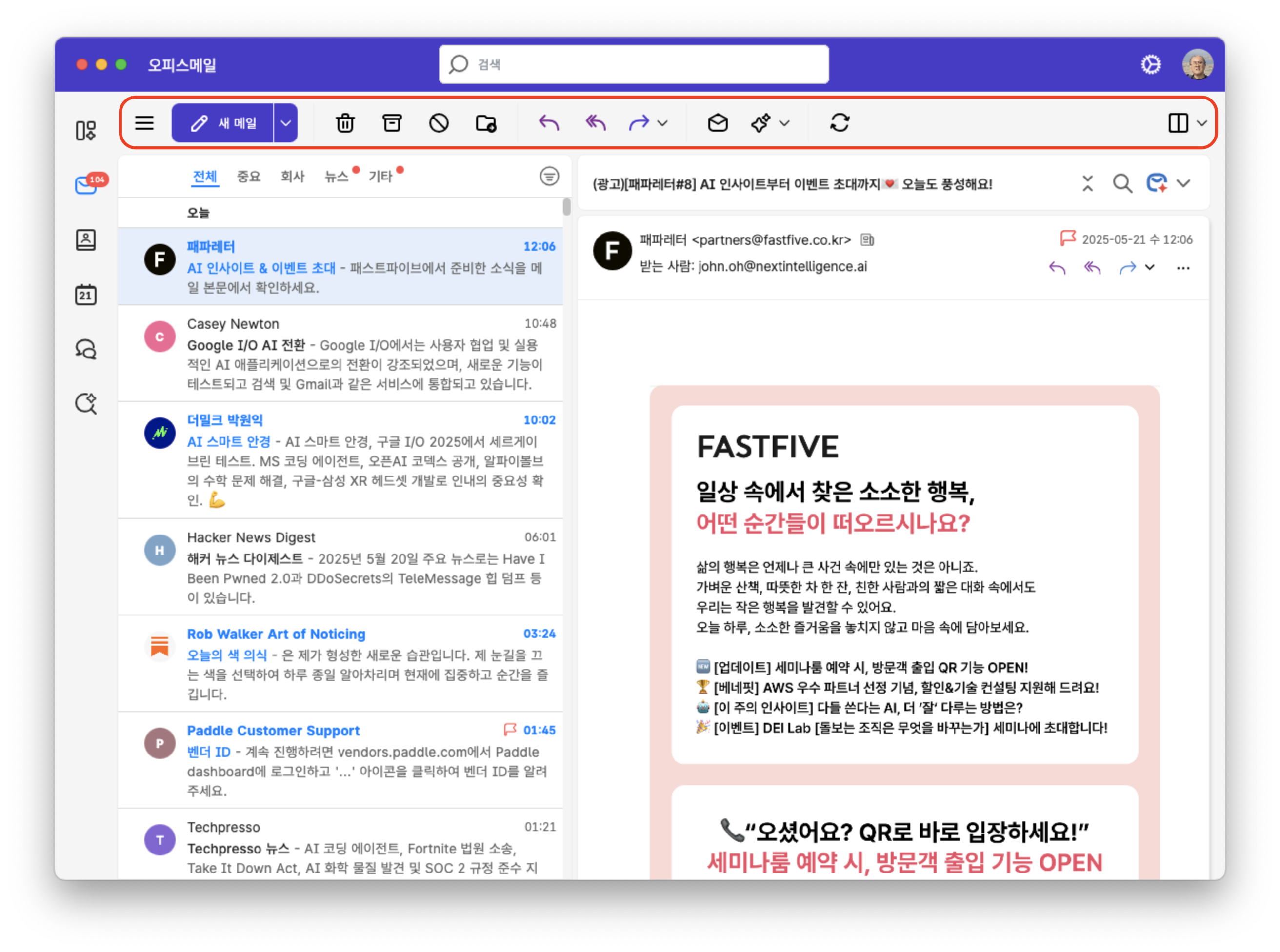Show sender contact card icon
Screen dimensions: 1280x952
click(867, 240)
